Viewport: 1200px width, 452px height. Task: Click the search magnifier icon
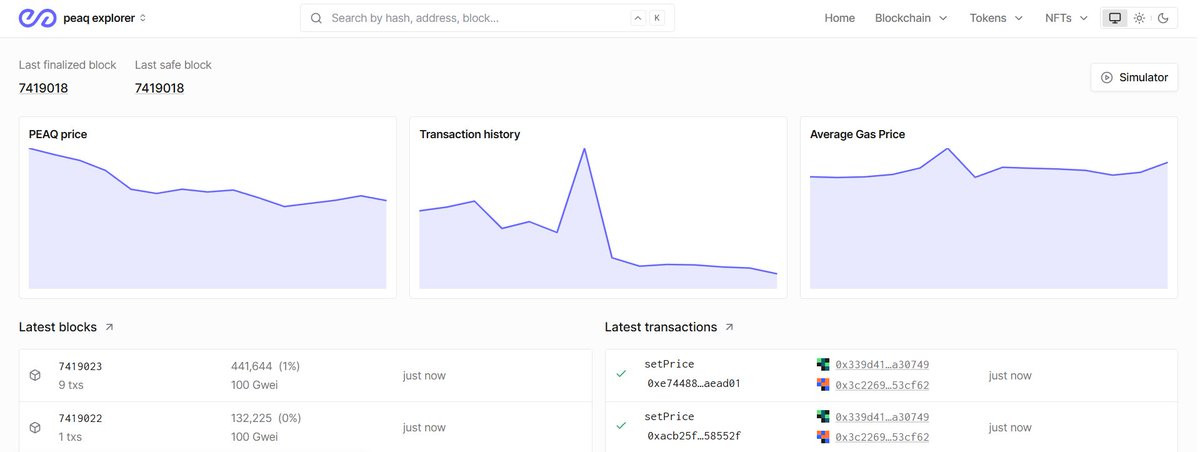pos(316,18)
